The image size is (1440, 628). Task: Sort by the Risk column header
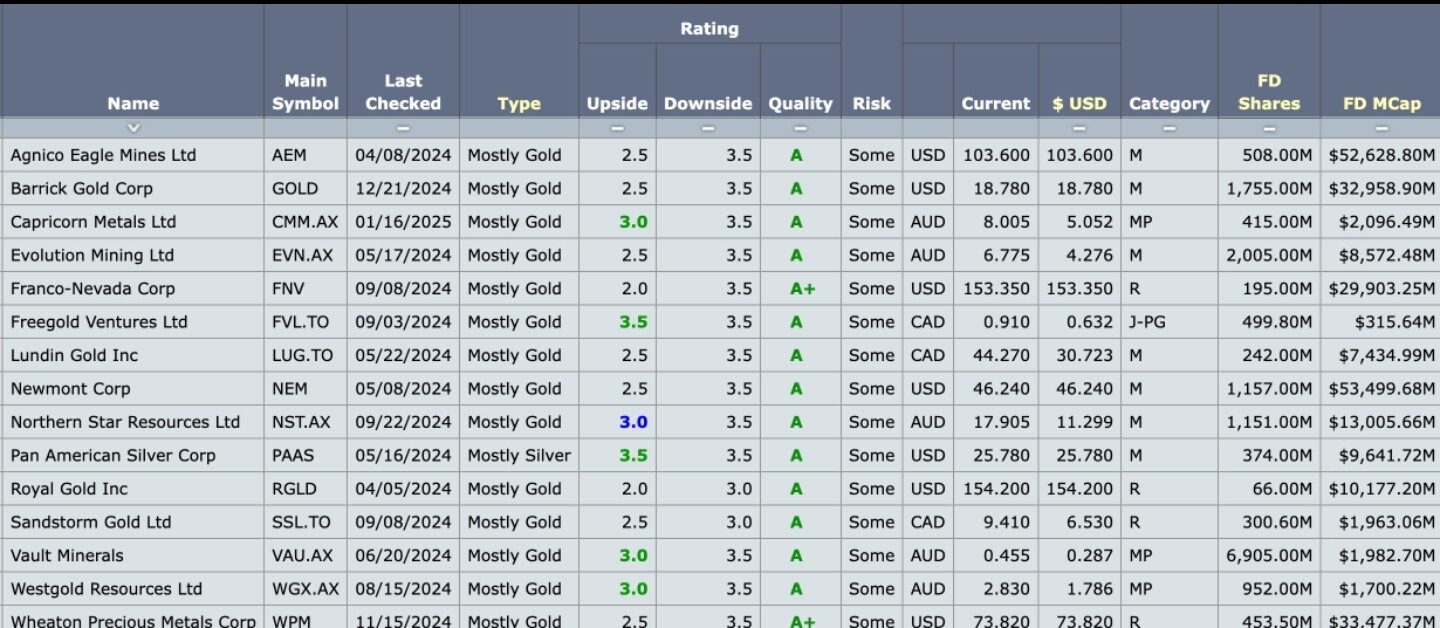(x=872, y=104)
